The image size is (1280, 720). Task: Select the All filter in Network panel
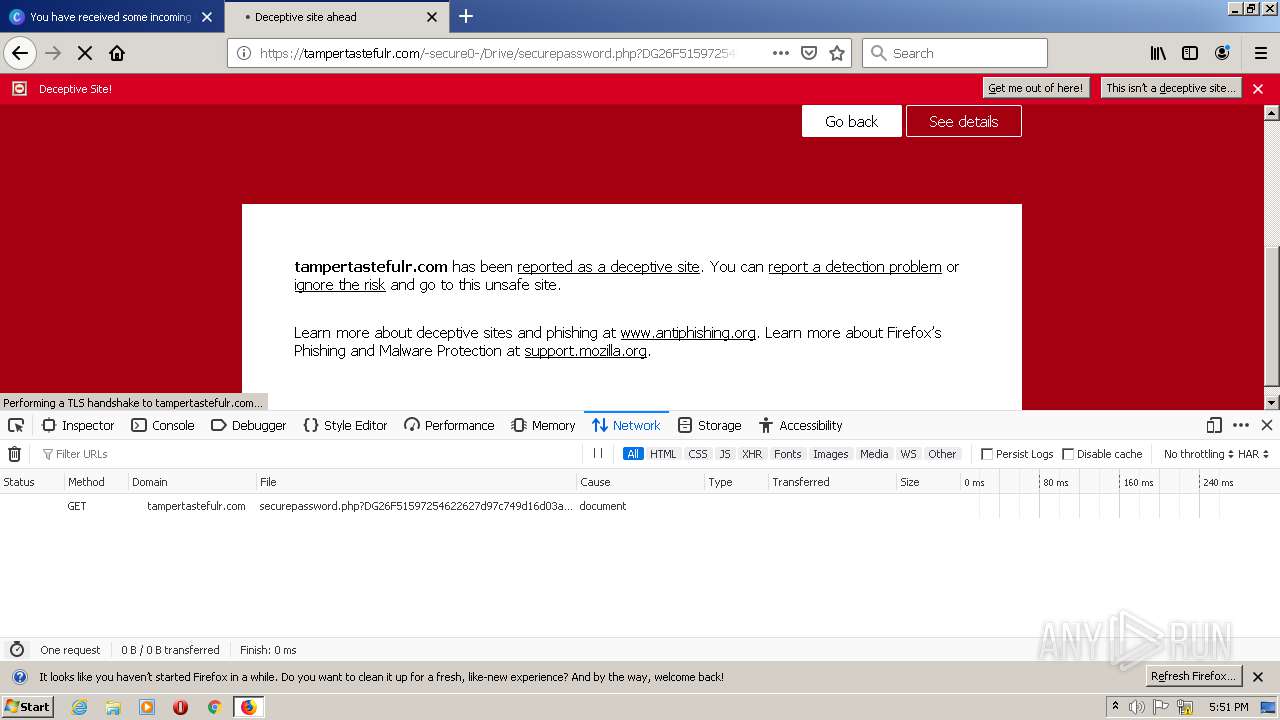633,454
